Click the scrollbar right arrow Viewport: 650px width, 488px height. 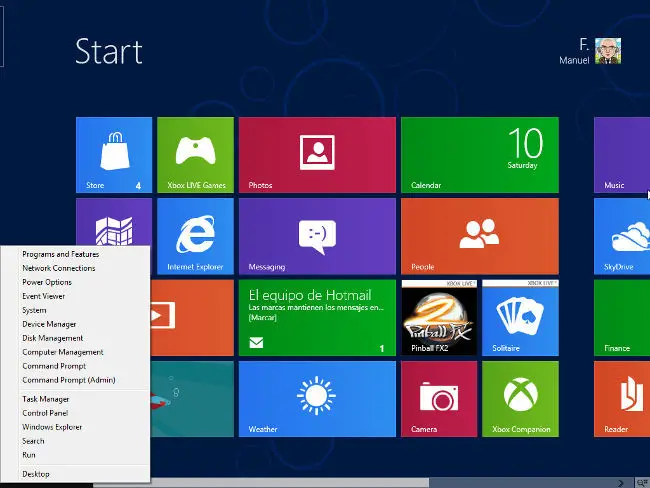[621, 483]
